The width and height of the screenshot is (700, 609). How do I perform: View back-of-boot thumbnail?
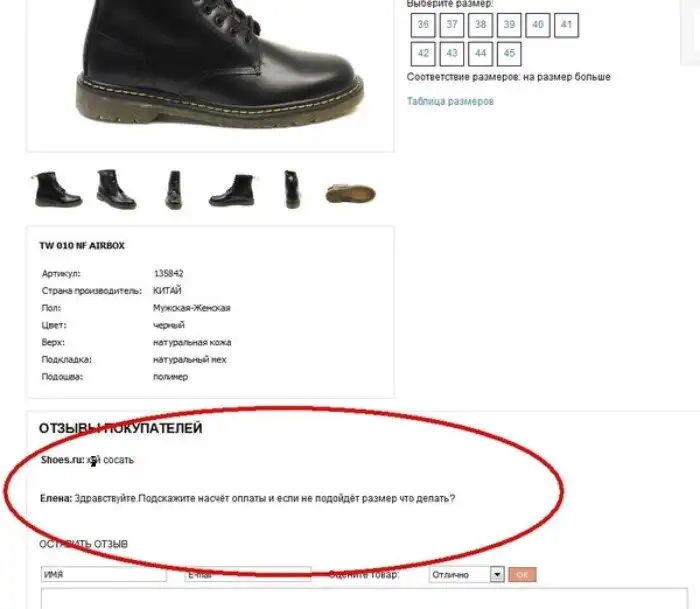292,189
